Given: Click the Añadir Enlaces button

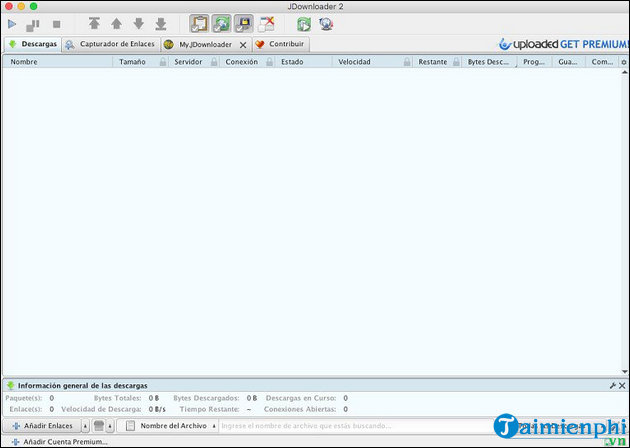Looking at the screenshot, I should click(42, 426).
